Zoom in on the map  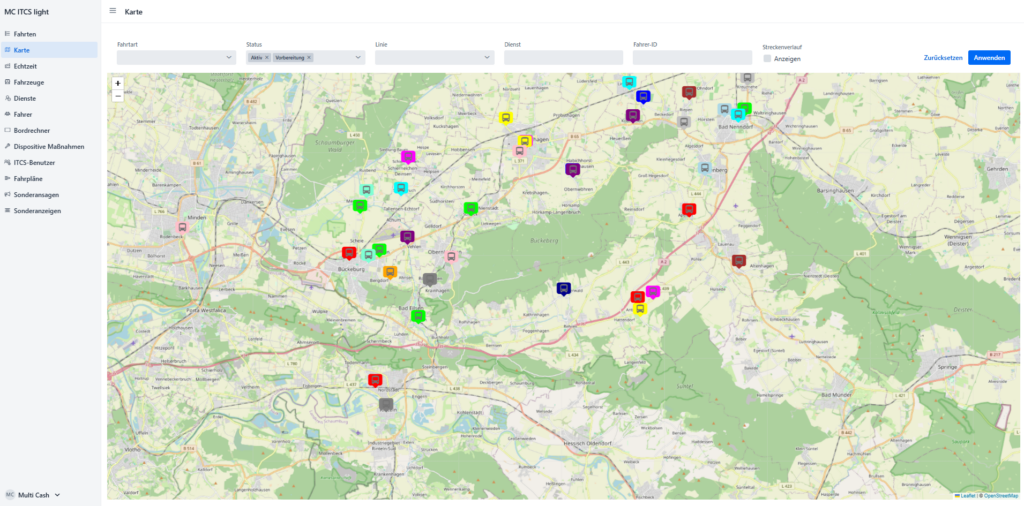pyautogui.click(x=118, y=83)
